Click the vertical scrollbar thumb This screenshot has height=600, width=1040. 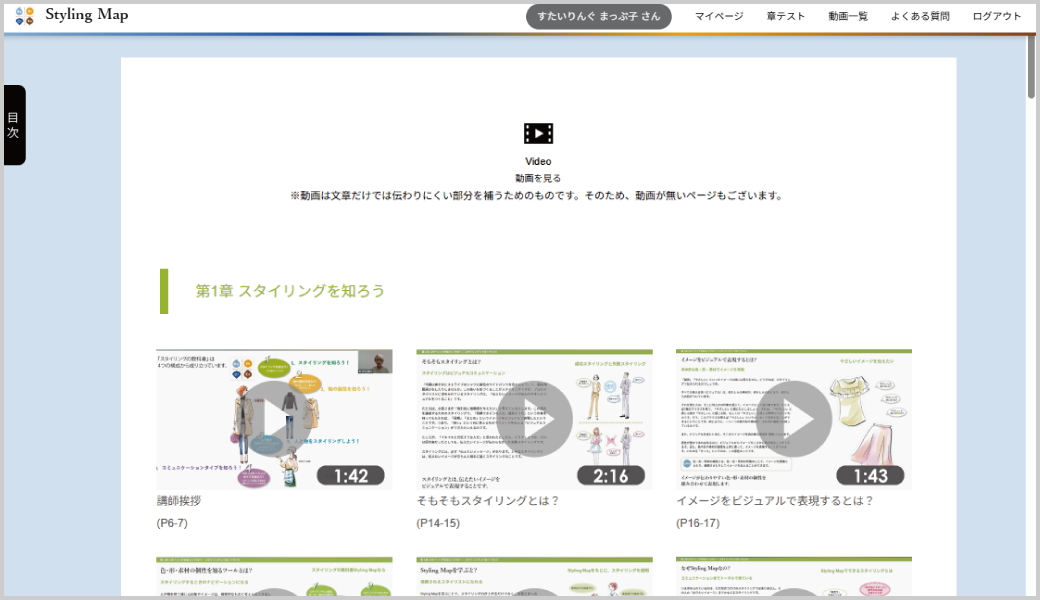pyautogui.click(x=1031, y=66)
